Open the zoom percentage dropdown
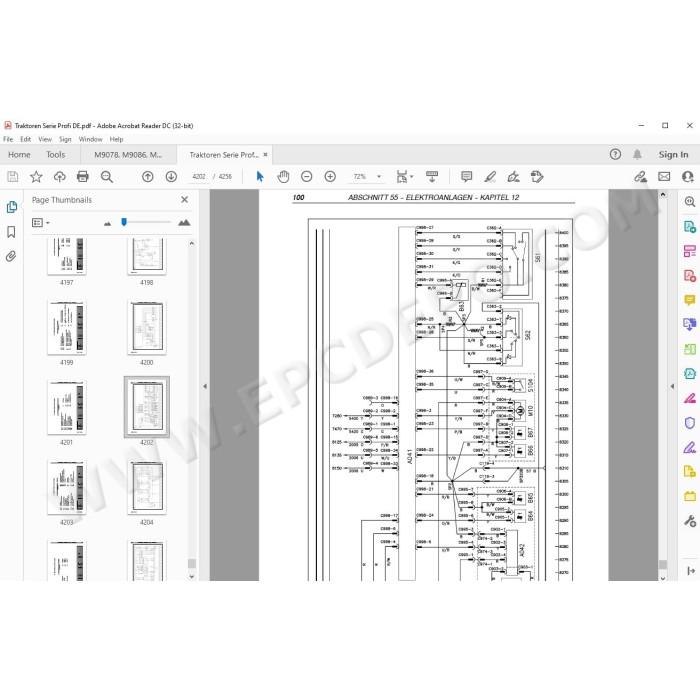This screenshot has width=700, height=700. pyautogui.click(x=379, y=177)
